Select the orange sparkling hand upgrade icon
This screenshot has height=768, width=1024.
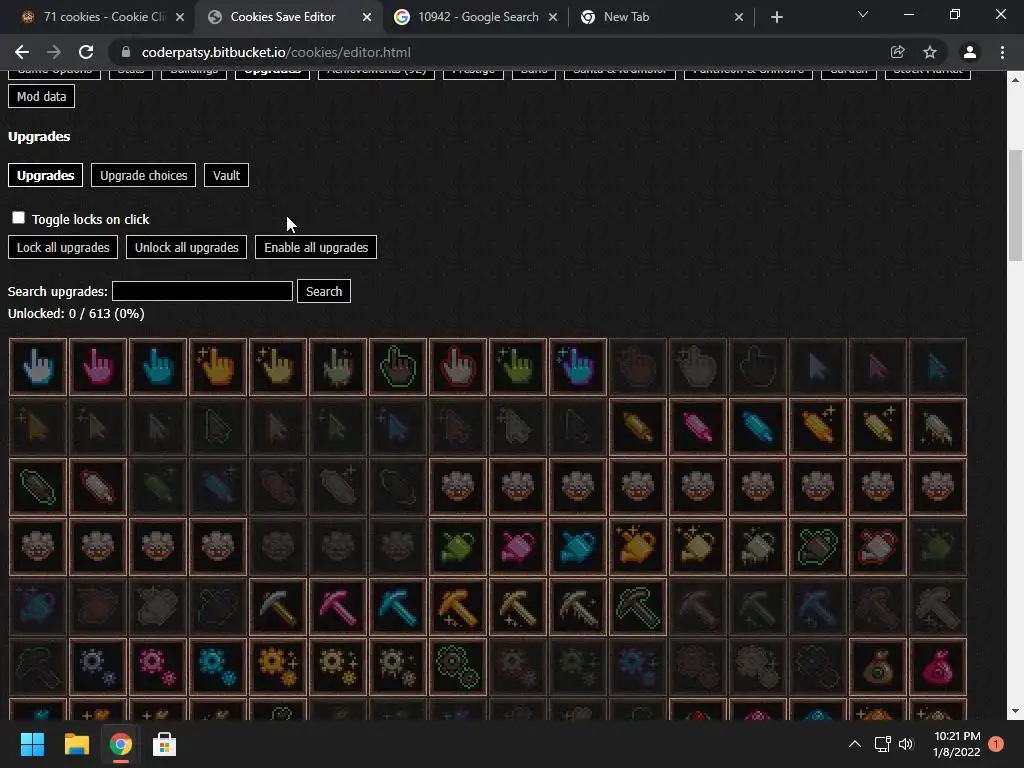point(218,367)
